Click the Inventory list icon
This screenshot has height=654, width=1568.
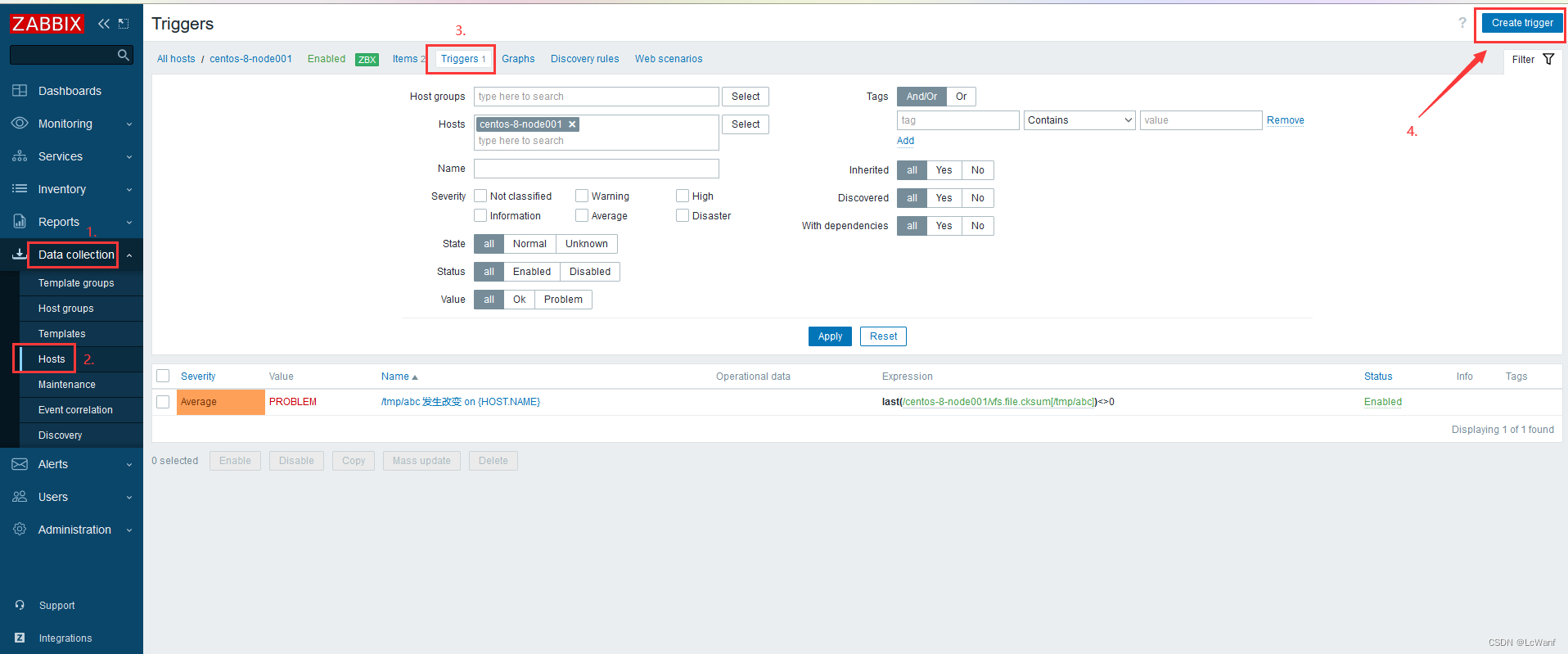[20, 189]
